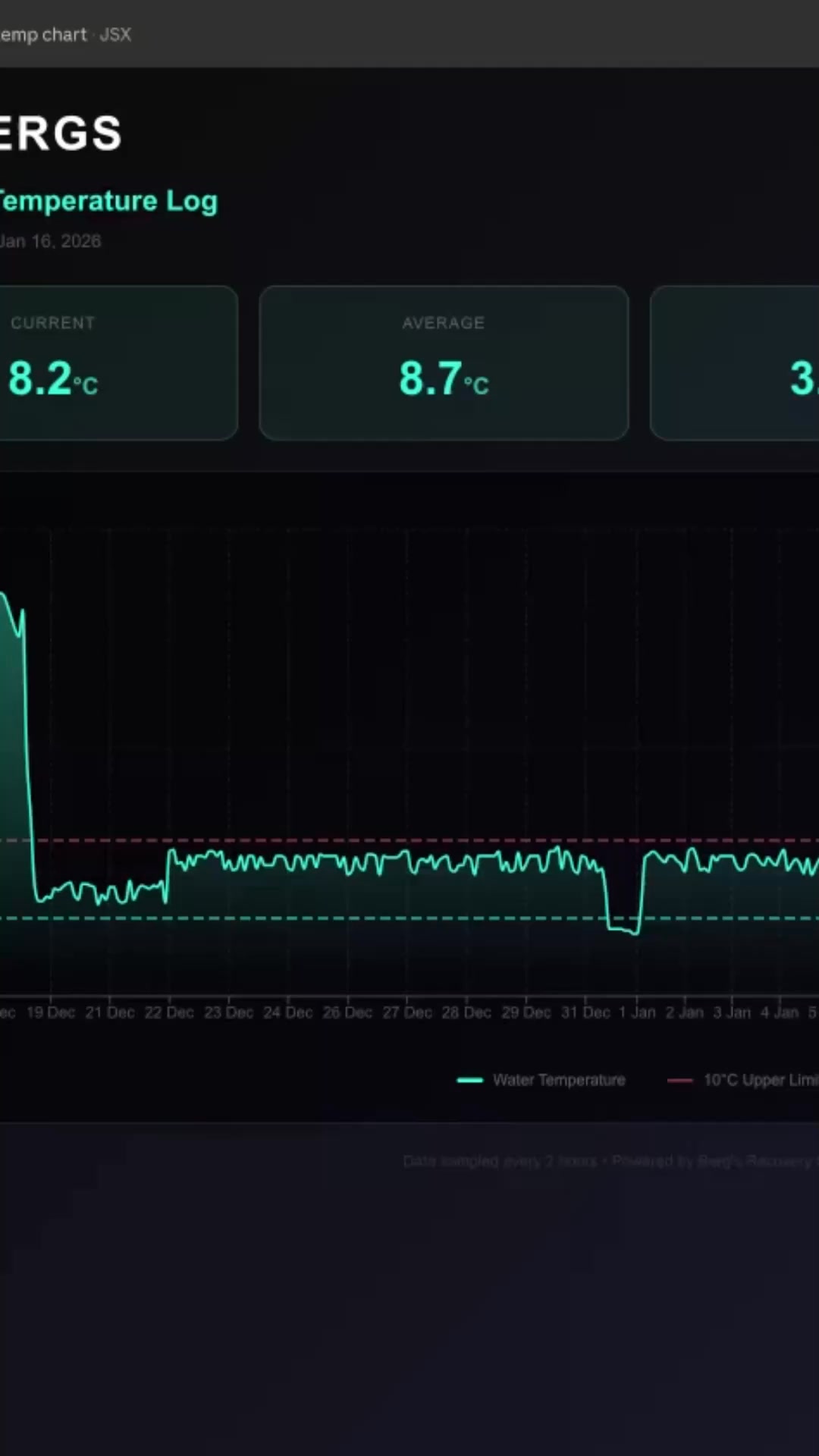Toggle the 10°C Upper Limit legend label
This screenshot has height=1456, width=819.
click(x=760, y=1080)
